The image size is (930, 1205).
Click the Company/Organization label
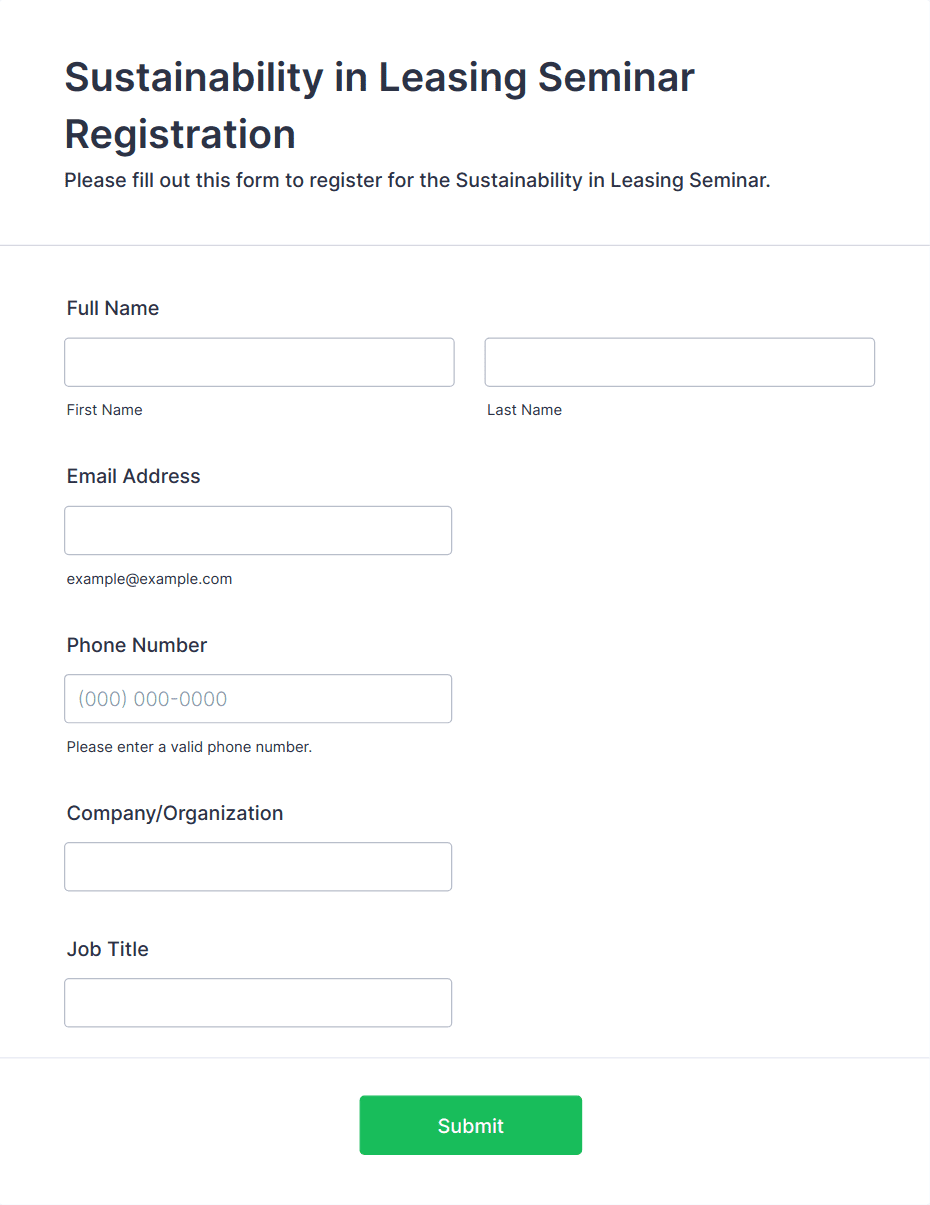(175, 813)
